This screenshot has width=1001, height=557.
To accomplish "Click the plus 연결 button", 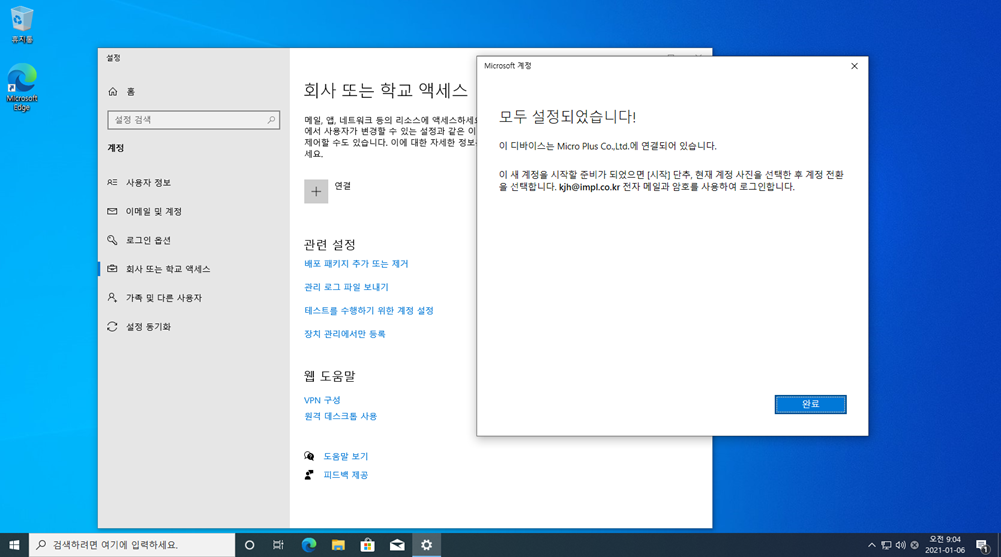I will pos(316,191).
